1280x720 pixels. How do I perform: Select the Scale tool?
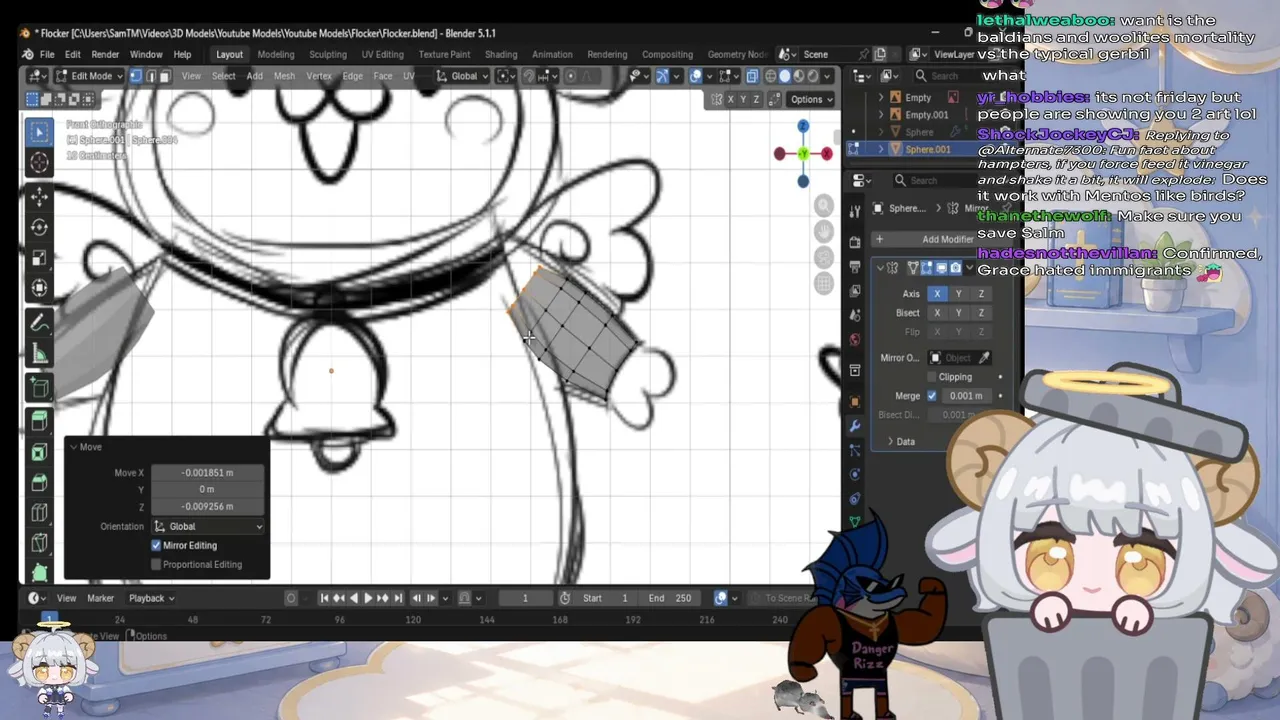pos(40,258)
